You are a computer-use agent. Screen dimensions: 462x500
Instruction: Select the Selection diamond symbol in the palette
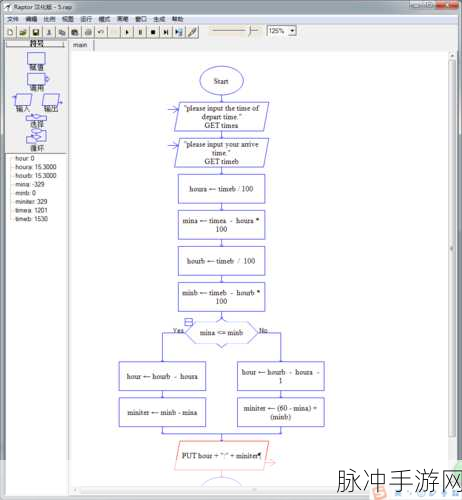click(x=37, y=118)
